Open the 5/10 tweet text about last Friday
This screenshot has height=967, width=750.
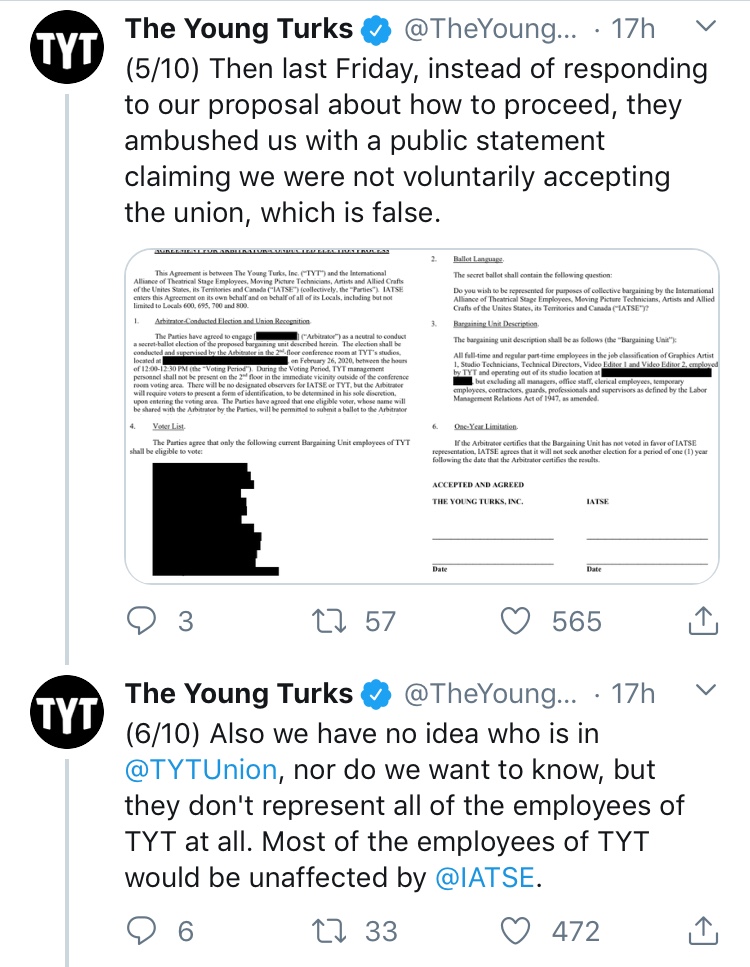pyautogui.click(x=416, y=141)
